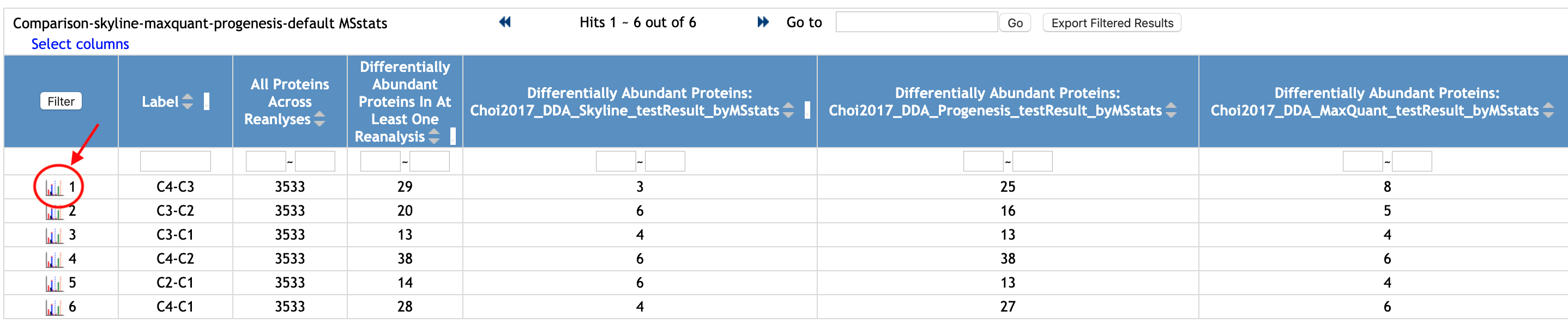Screen dimensions: 1568x329
Task: Click the Filter button
Action: coord(61,101)
